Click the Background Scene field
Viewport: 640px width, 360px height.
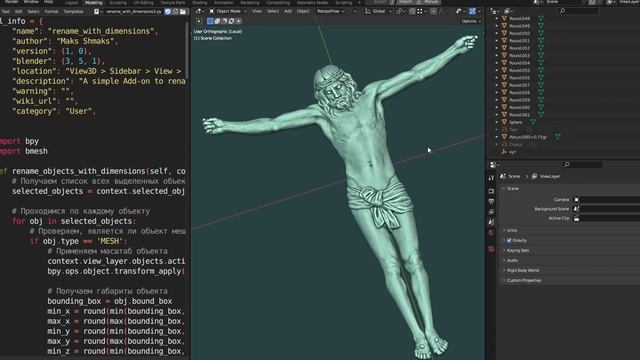pos(607,209)
